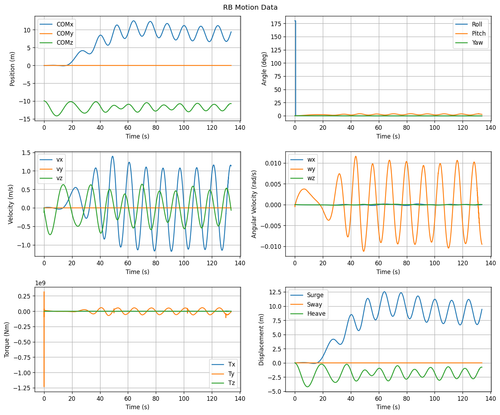
Task: Click the Pitch legend label
Action: tap(479, 33)
